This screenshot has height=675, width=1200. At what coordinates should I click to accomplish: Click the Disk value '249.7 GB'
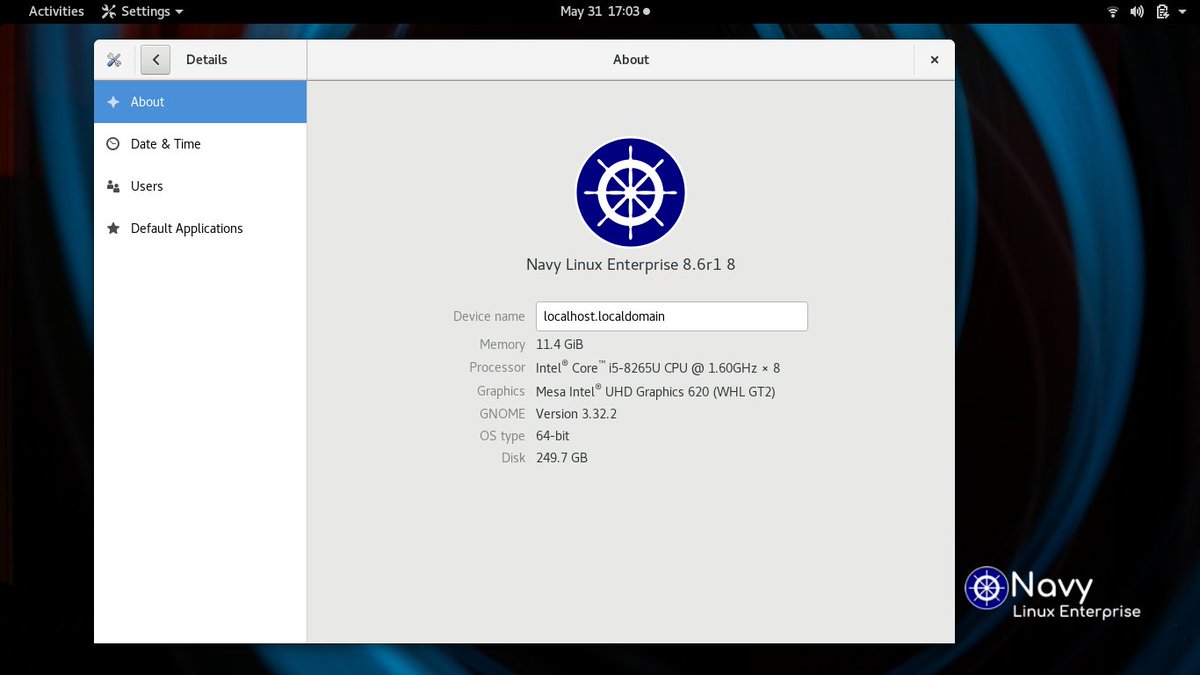[x=562, y=458]
